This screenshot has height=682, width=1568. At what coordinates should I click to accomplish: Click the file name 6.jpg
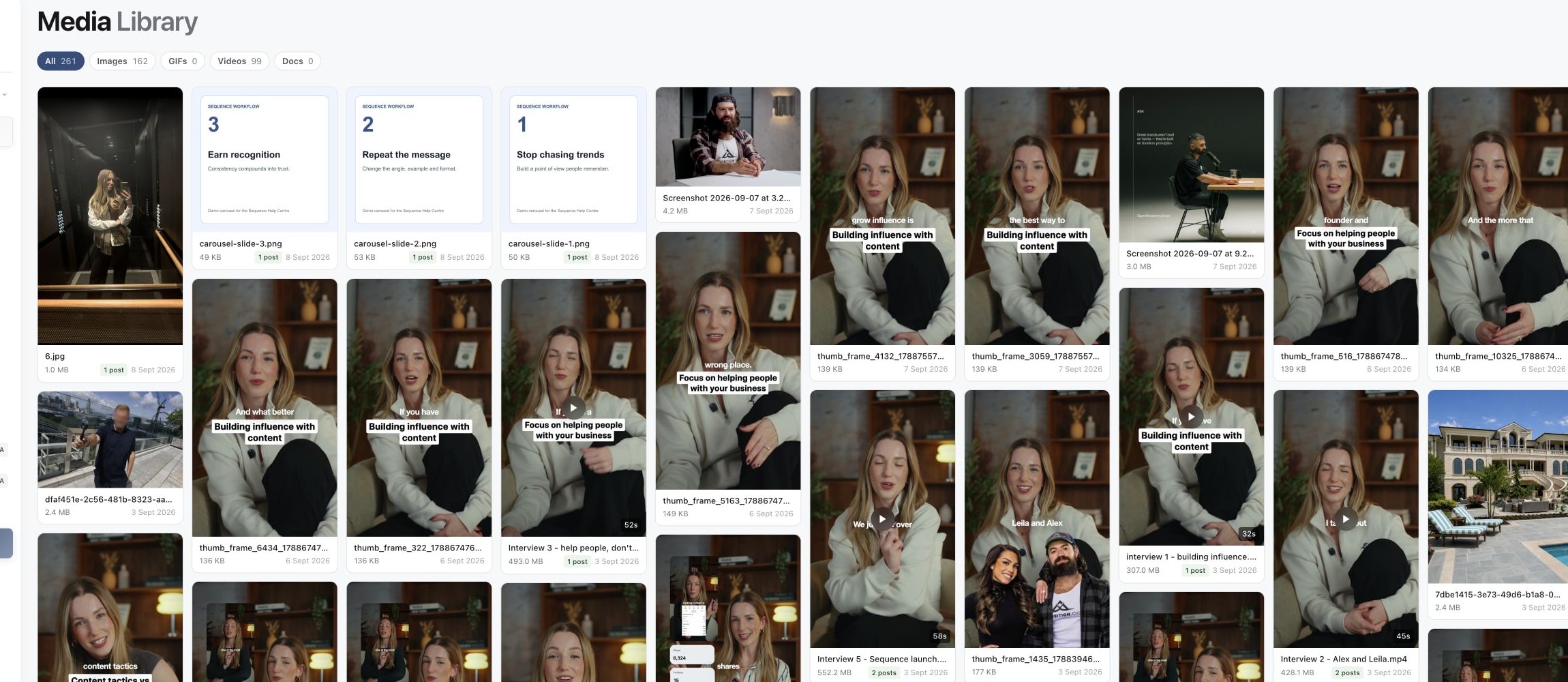(55, 356)
